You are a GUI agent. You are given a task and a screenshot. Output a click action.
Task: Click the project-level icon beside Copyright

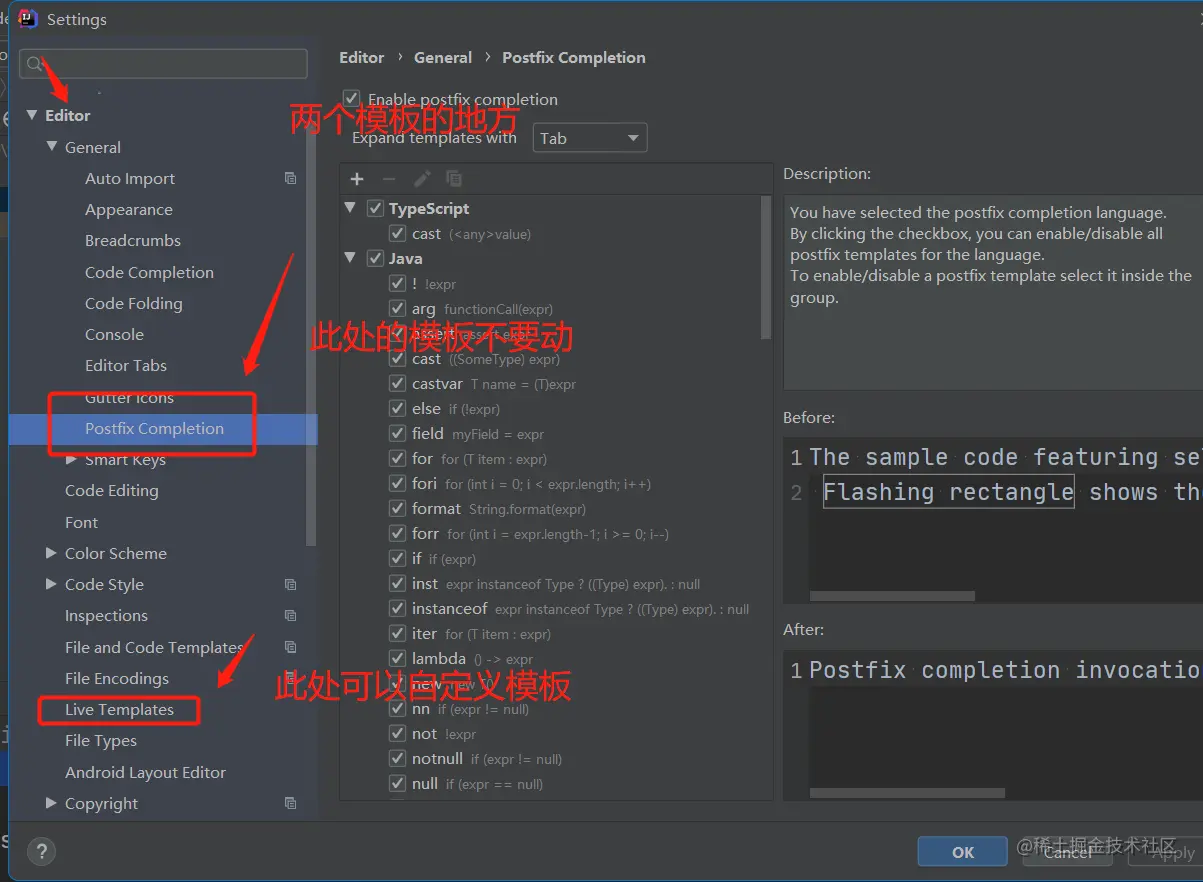pyautogui.click(x=290, y=803)
